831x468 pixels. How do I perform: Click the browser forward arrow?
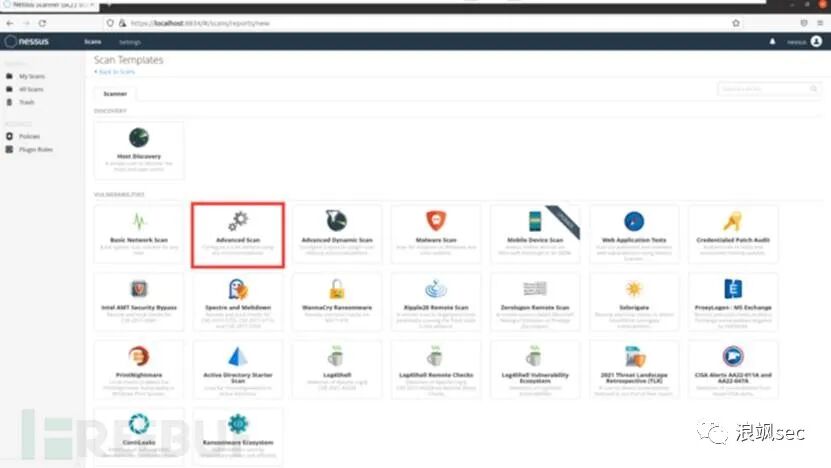[26, 23]
